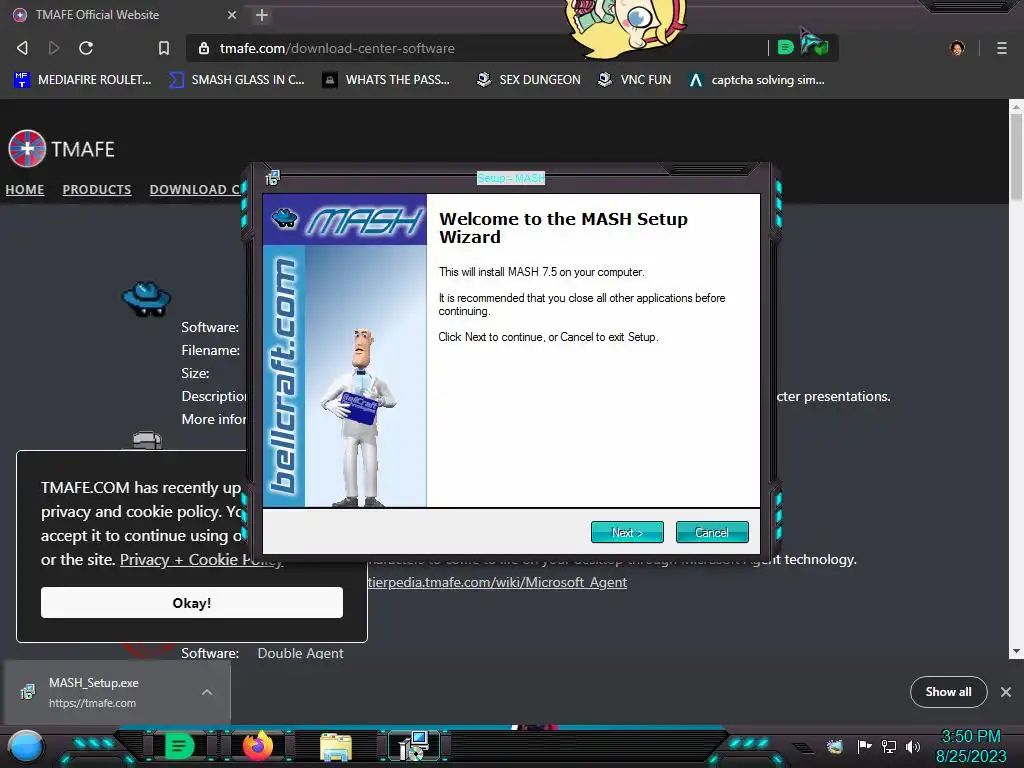Image resolution: width=1024 pixels, height=768 pixels.
Task: Open Privacy + Cookie Policy link
Action: click(201, 560)
